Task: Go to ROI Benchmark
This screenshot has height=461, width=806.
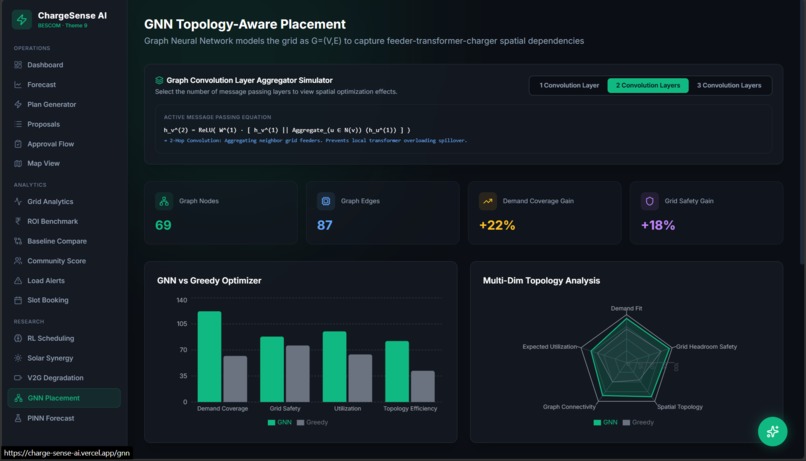Action: click(64, 221)
